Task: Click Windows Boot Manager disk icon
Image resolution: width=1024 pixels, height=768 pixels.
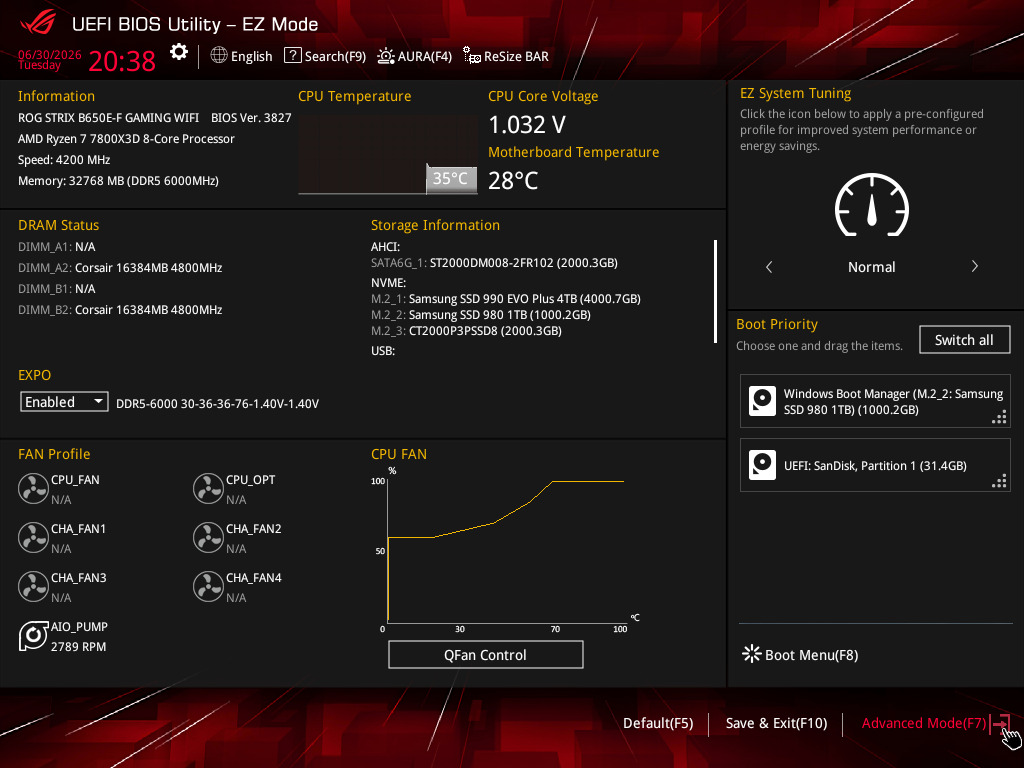Action: (762, 401)
